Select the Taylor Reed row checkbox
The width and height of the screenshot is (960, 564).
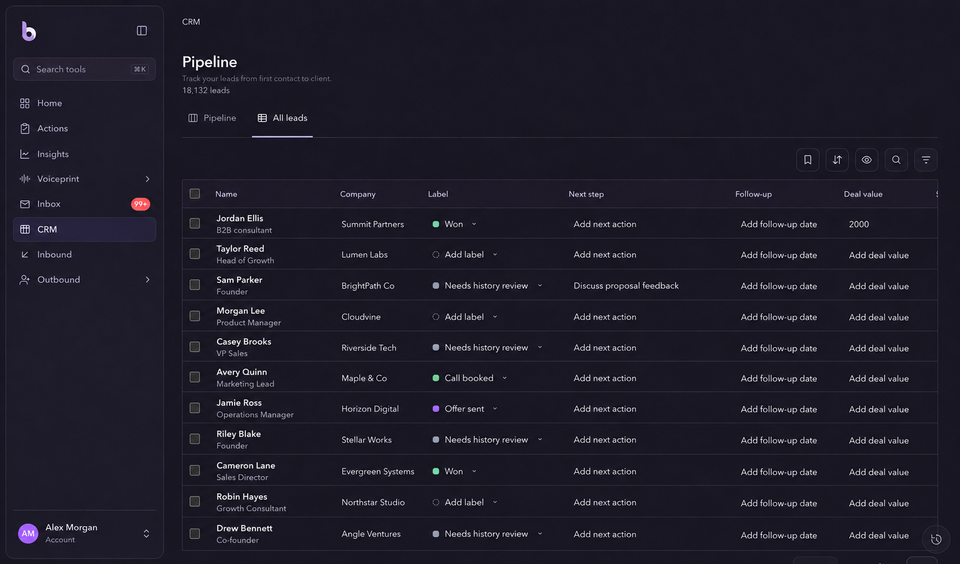195,254
